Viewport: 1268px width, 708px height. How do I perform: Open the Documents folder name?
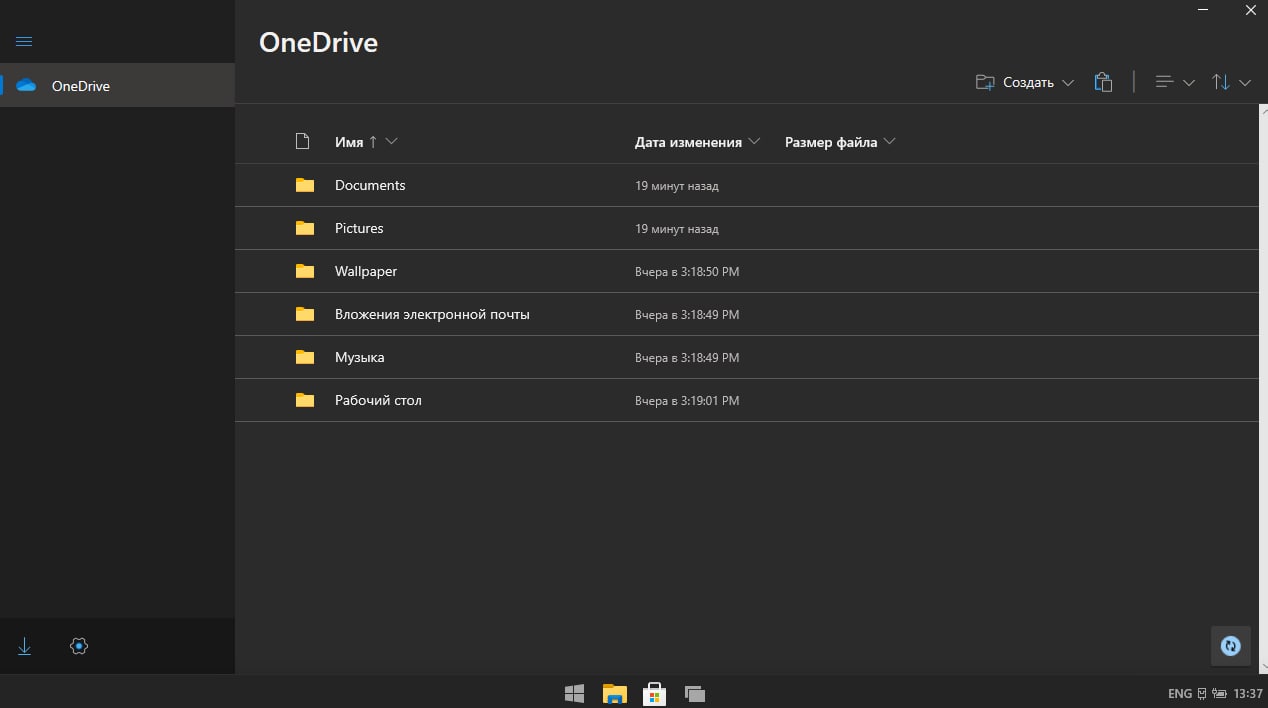[x=370, y=185]
